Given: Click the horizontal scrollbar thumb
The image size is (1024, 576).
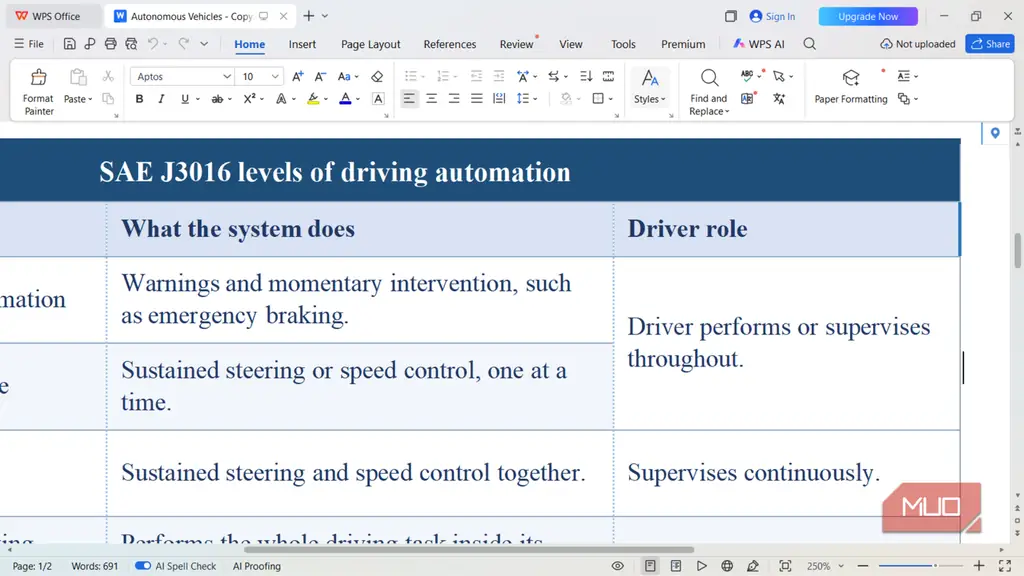Looking at the screenshot, I should coord(468,549).
